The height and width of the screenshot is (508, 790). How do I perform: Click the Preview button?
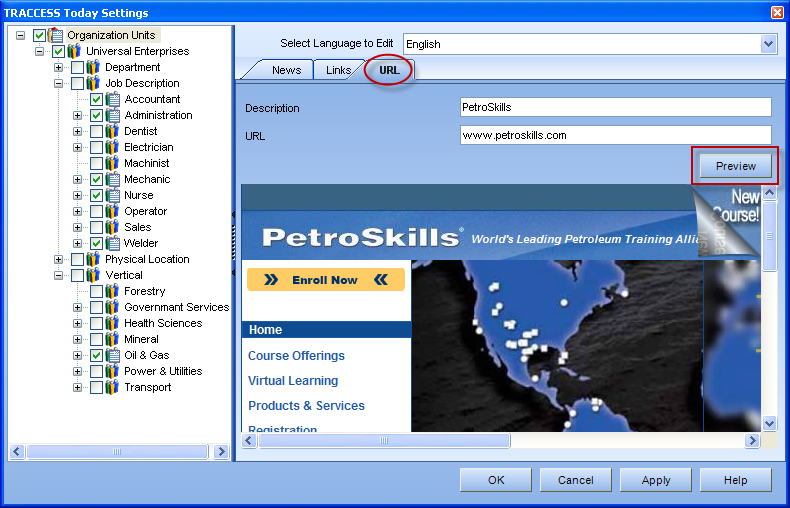[735, 166]
